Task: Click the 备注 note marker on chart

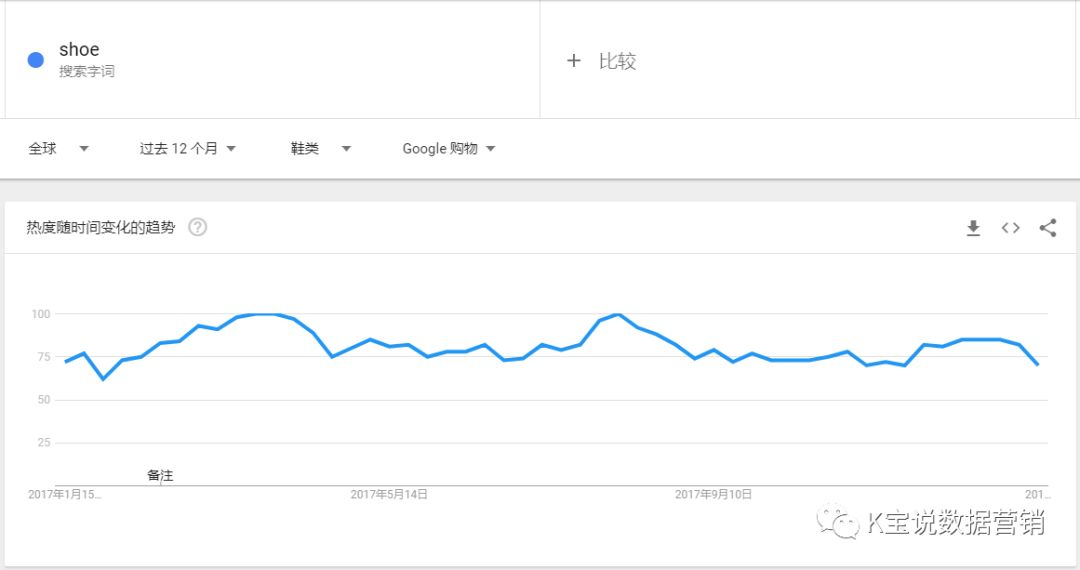Action: click(160, 476)
